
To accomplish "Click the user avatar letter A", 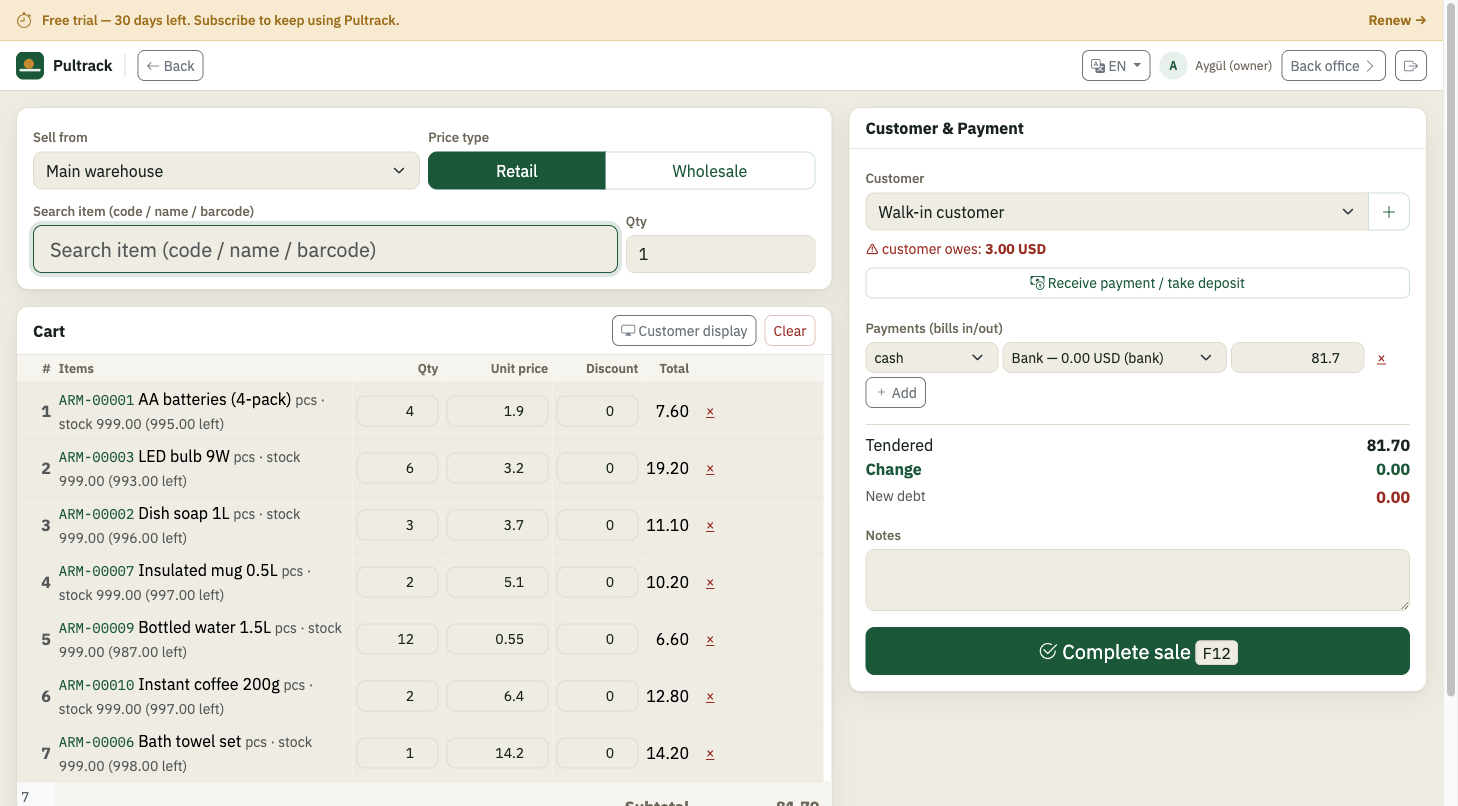I will click(1173, 66).
